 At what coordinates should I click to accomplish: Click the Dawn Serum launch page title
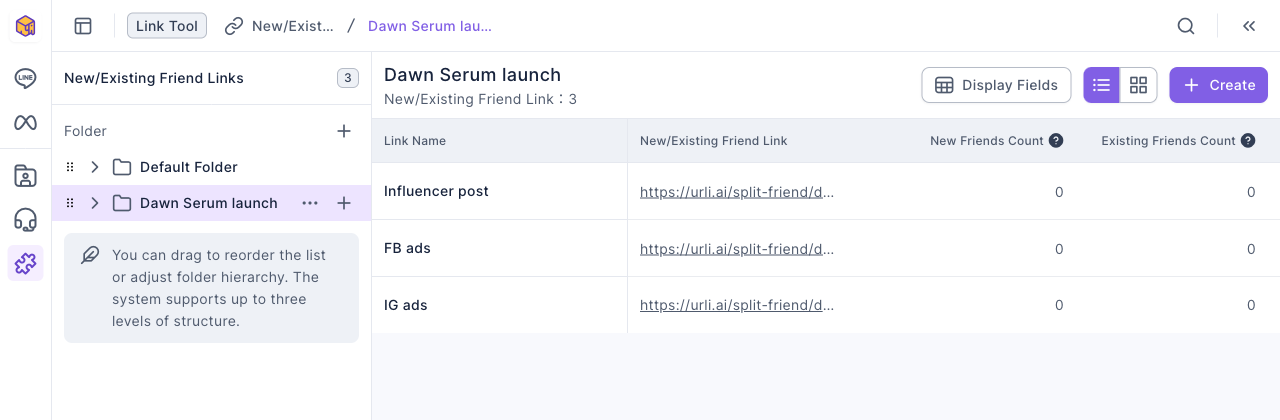472,75
